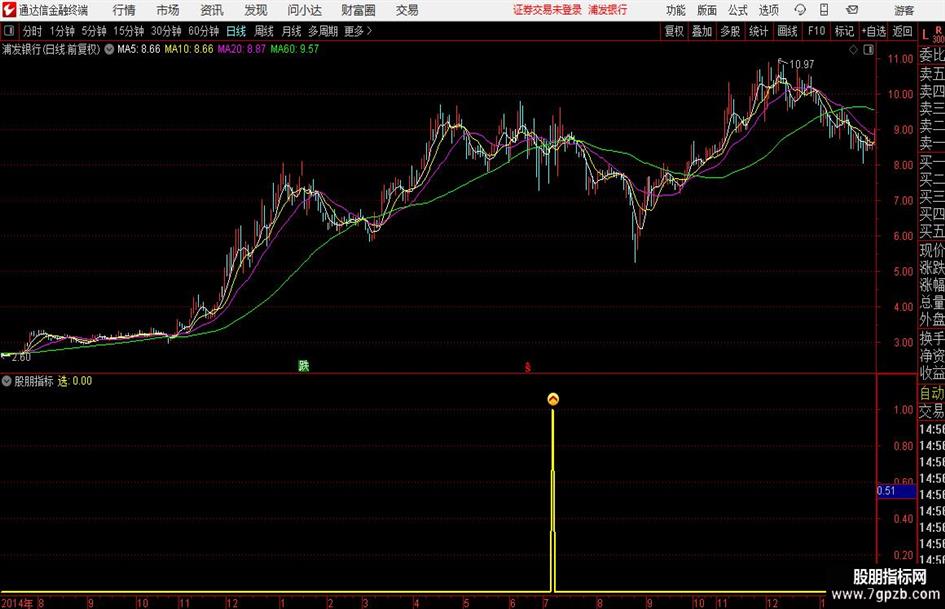
Task: Click the 复权 toolbar button
Action: click(674, 31)
